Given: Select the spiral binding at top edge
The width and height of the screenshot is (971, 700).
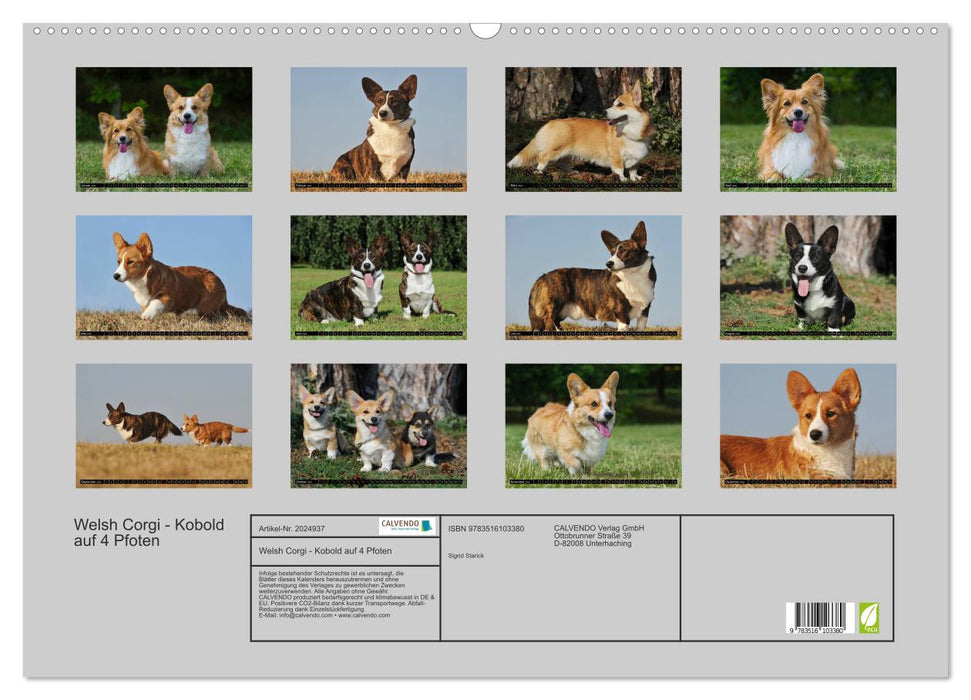Looking at the screenshot, I should [485, 32].
